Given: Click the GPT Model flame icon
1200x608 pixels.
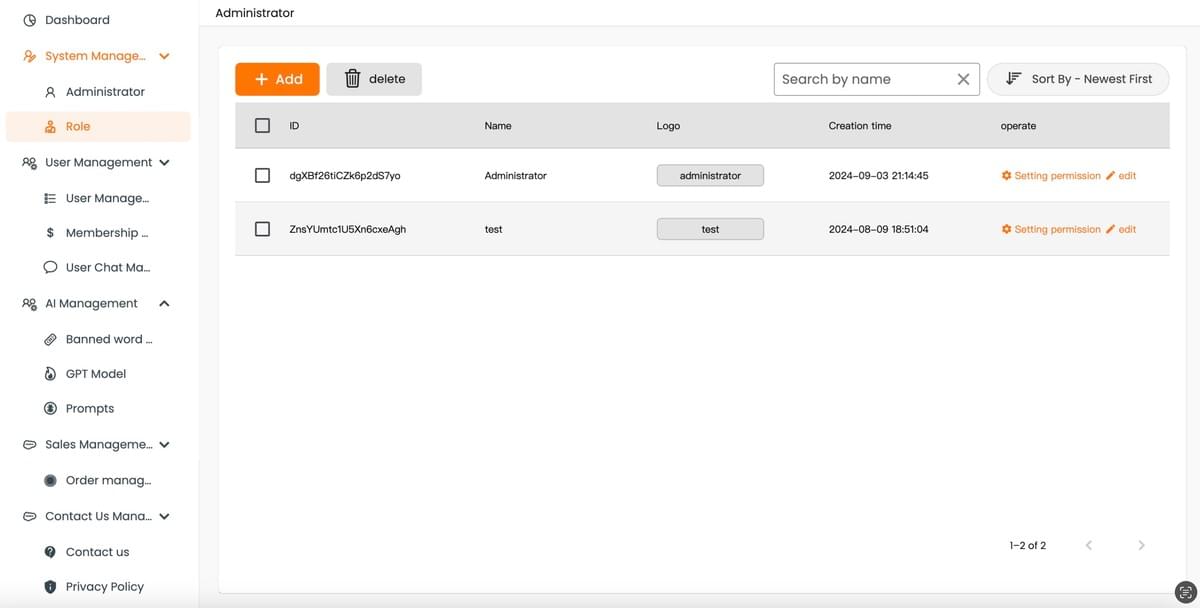Looking at the screenshot, I should pyautogui.click(x=50, y=374).
